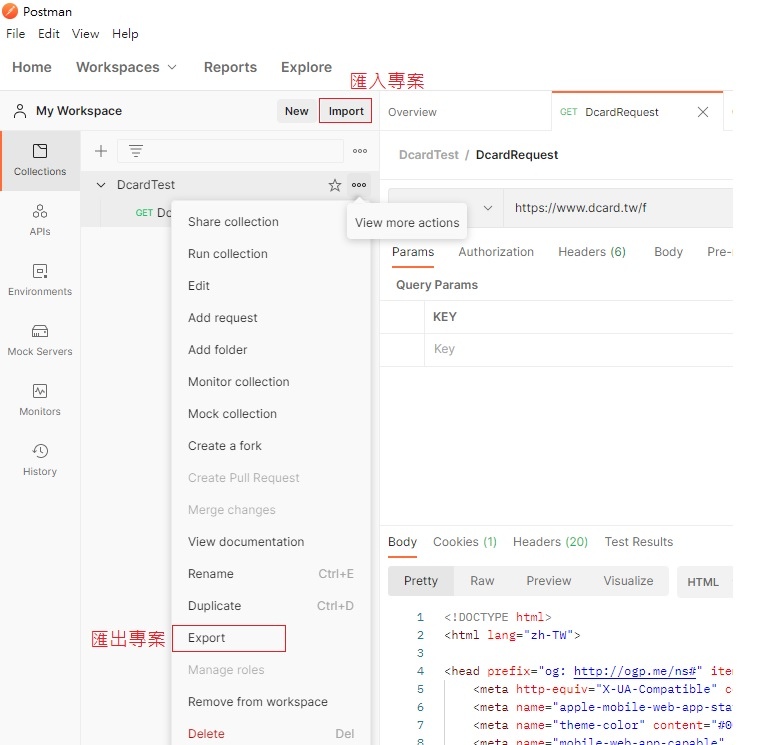Click the Key input in Query Params
Viewport: 761px width, 745px height.
pyautogui.click(x=578, y=349)
